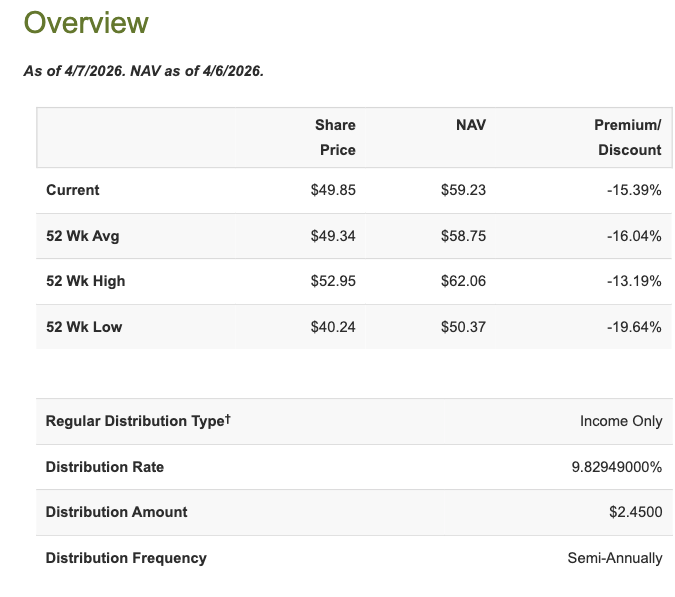Click the Current discount value -15.39%

click(x=634, y=190)
